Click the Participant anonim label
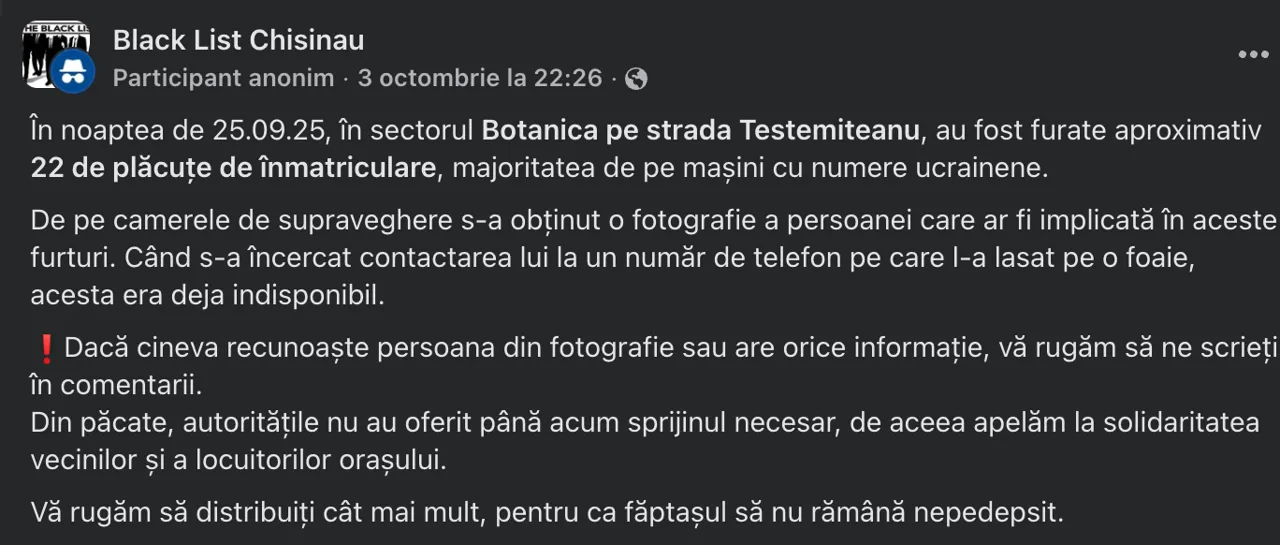 pos(223,78)
